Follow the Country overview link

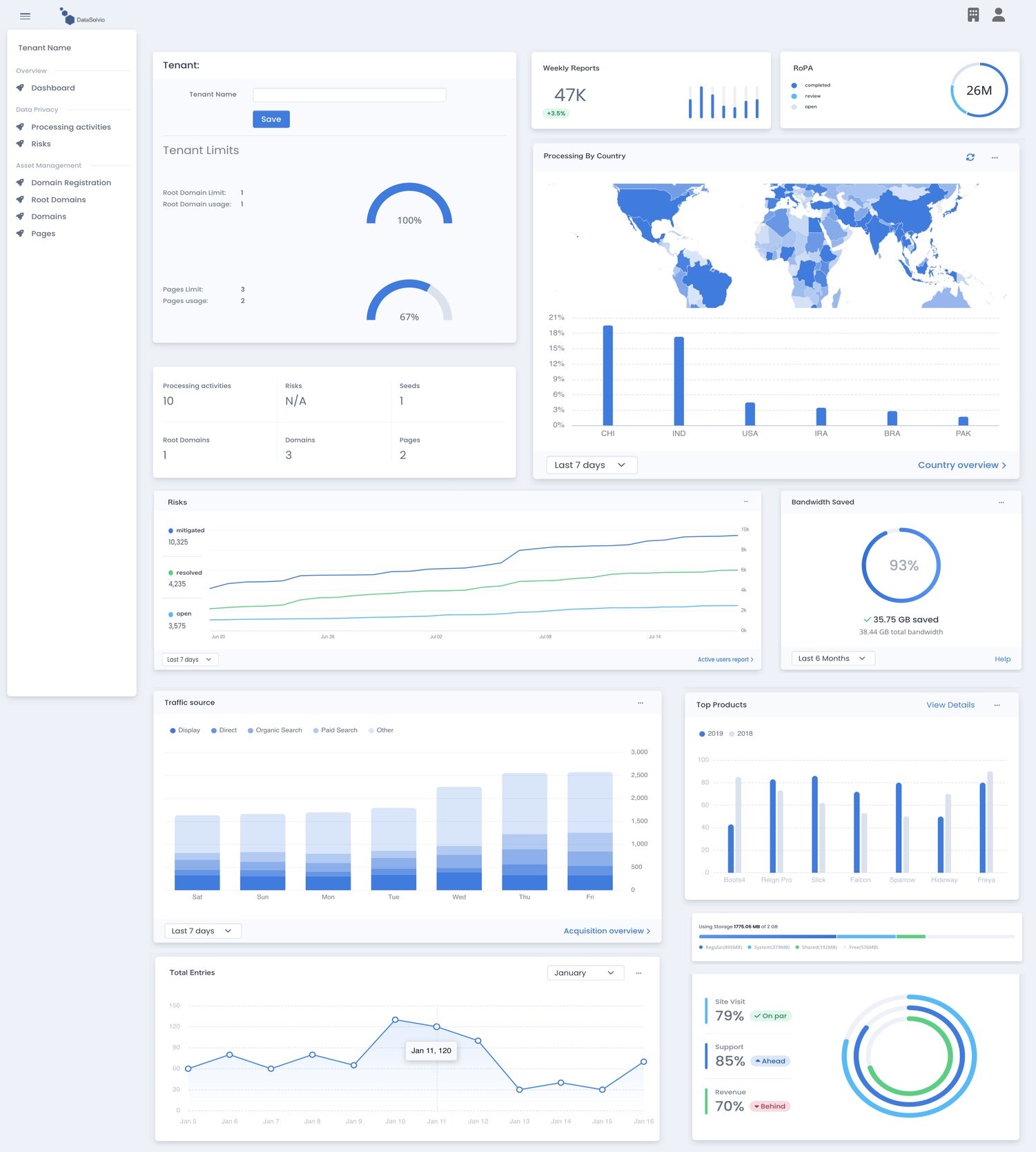coord(961,465)
